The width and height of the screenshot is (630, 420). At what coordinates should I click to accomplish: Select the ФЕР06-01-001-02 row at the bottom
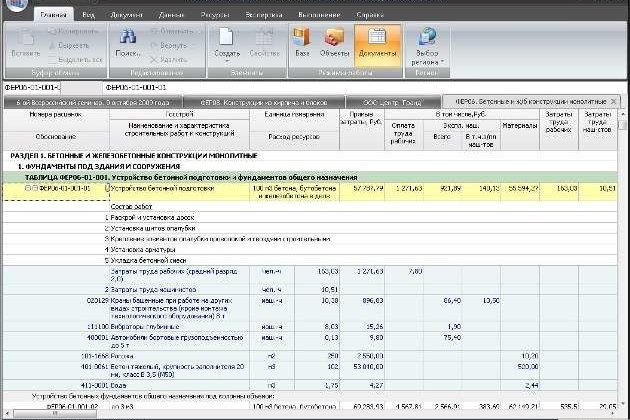pos(311,406)
